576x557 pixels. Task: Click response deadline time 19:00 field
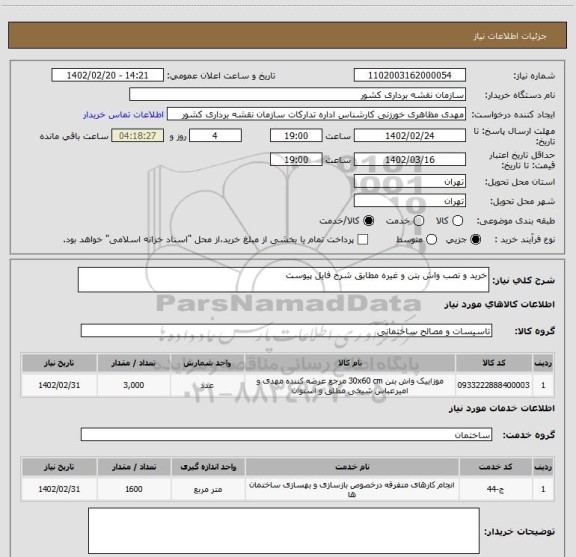(x=296, y=136)
